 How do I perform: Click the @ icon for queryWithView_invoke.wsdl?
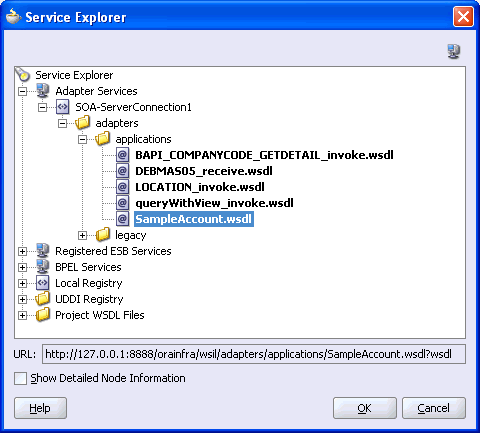[x=122, y=203]
